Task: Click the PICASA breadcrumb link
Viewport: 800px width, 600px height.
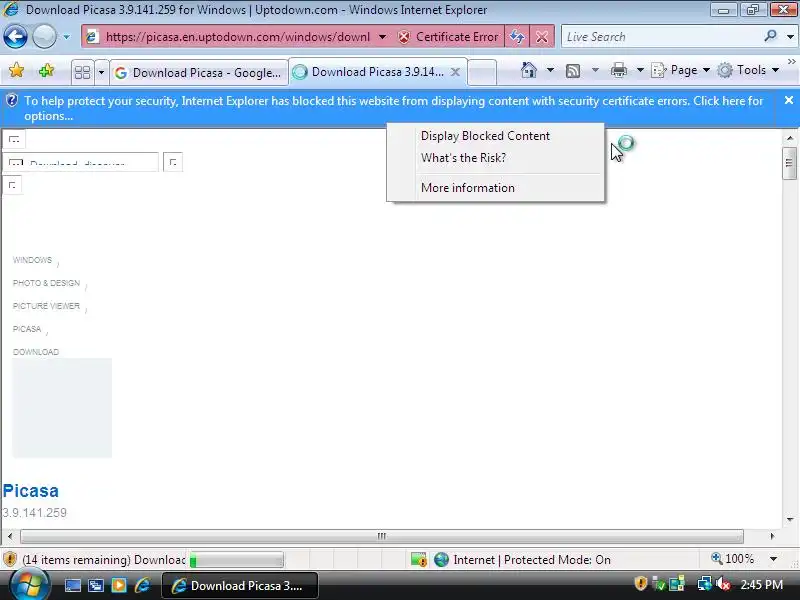Action: tap(27, 329)
